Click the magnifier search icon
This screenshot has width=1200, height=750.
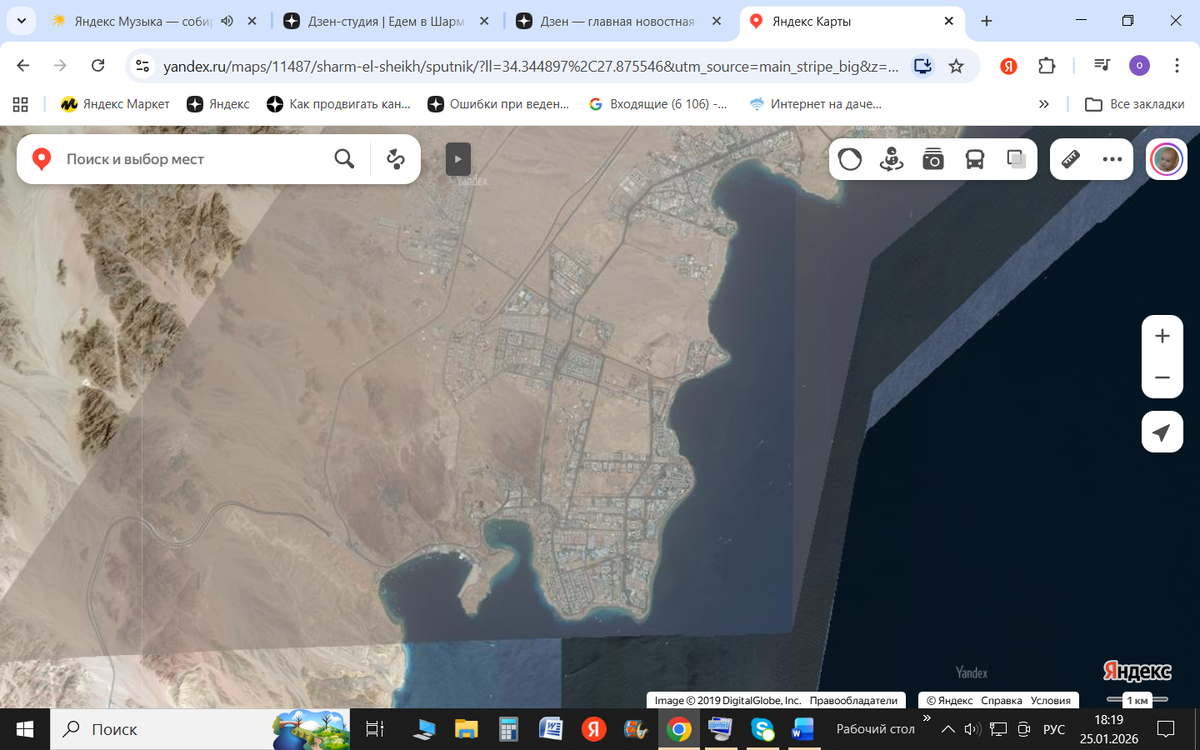point(344,159)
